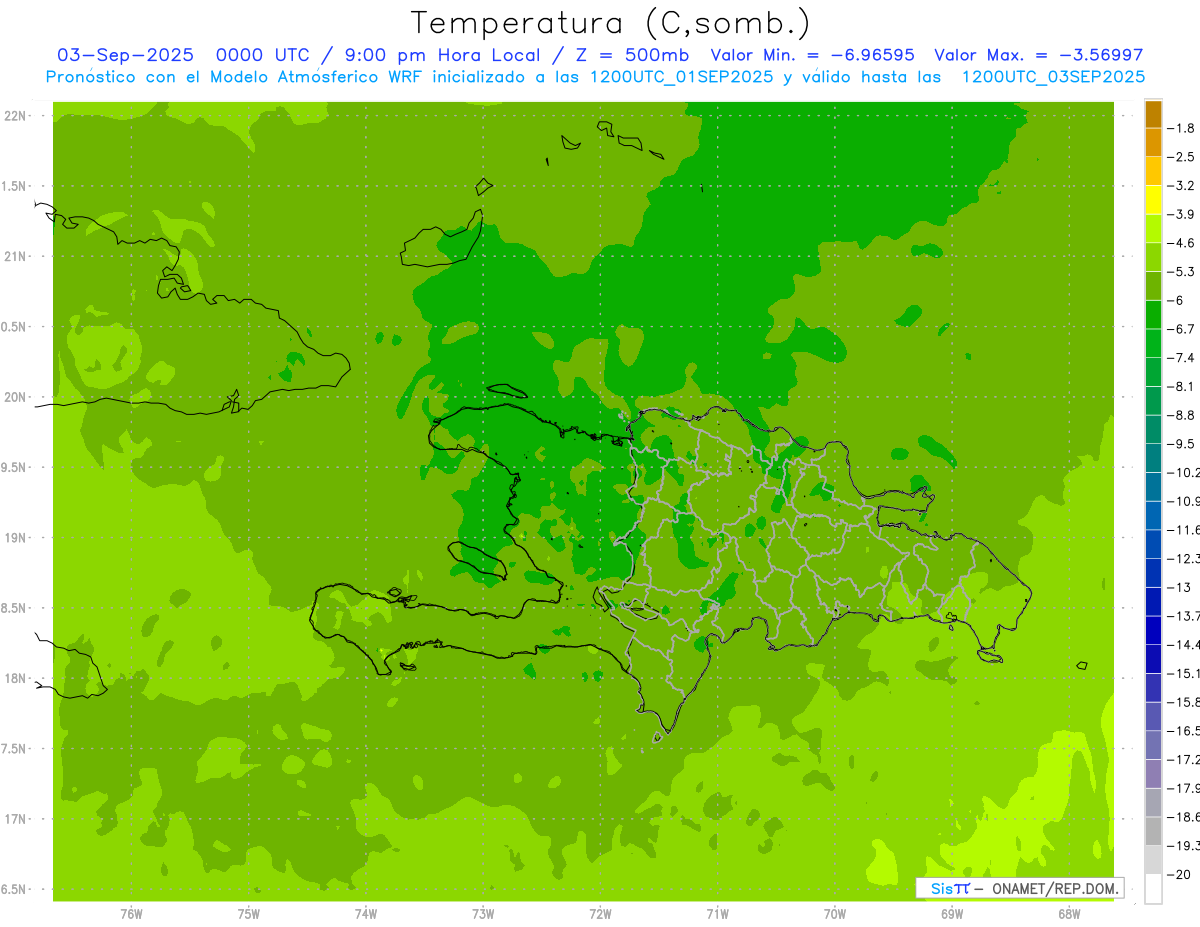Click the -19.3 legend value
Screen dimensions: 1200x927
pyautogui.click(x=1184, y=845)
